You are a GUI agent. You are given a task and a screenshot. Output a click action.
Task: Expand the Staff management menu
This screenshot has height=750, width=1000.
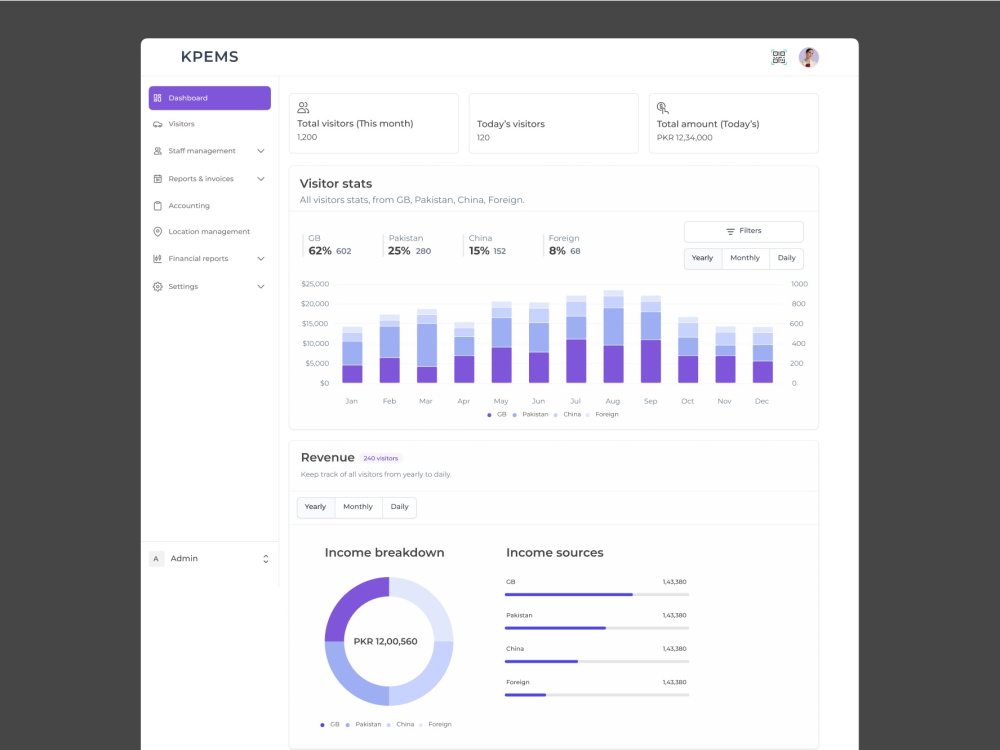tap(260, 151)
